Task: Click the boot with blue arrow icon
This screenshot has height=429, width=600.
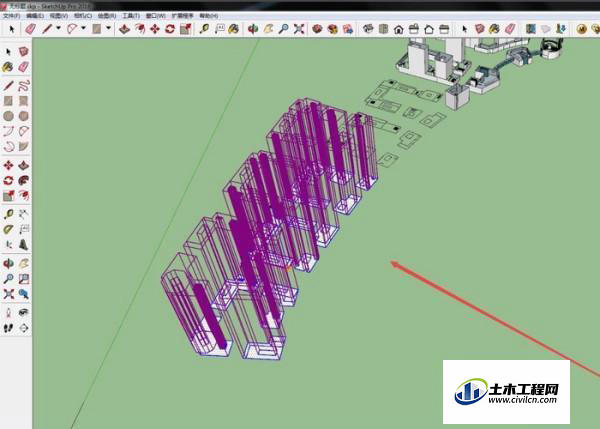Action: pos(561,29)
